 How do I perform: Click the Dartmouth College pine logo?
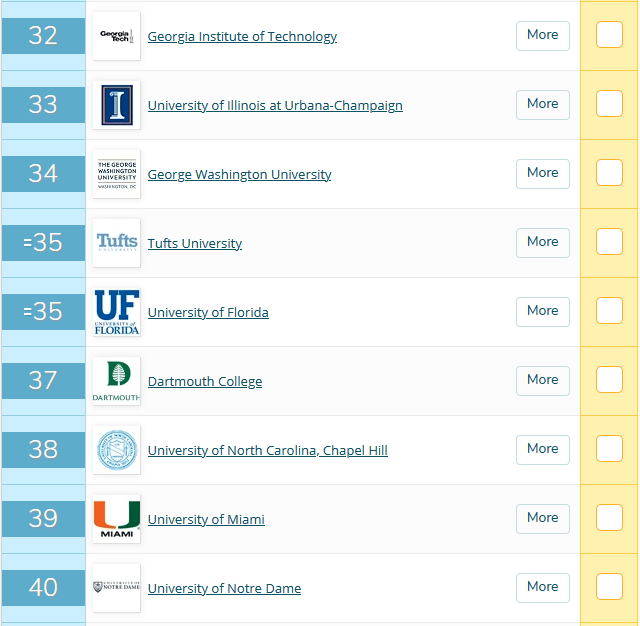coord(116,381)
